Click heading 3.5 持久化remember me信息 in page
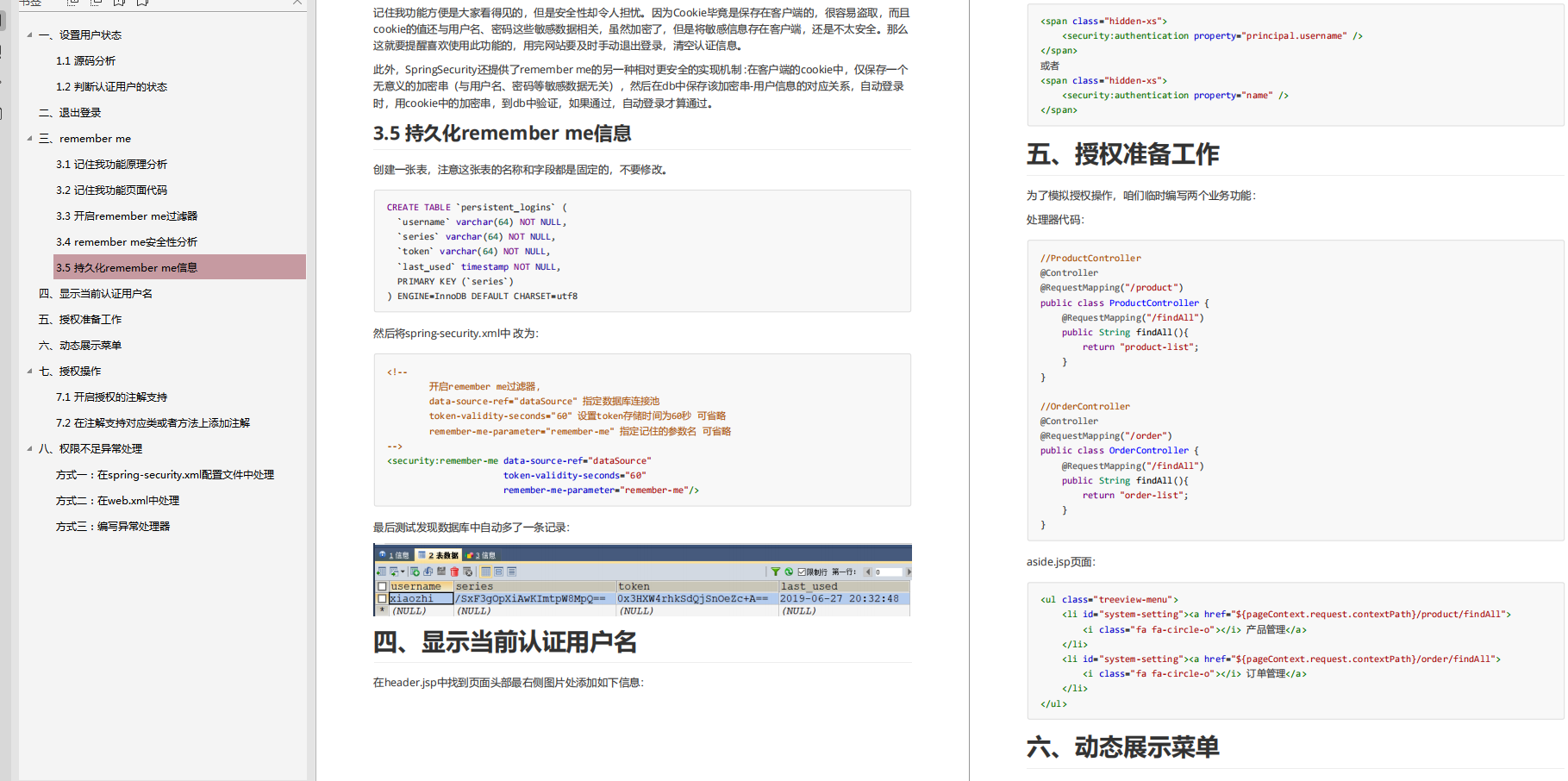The height and width of the screenshot is (781, 1568). tap(502, 133)
